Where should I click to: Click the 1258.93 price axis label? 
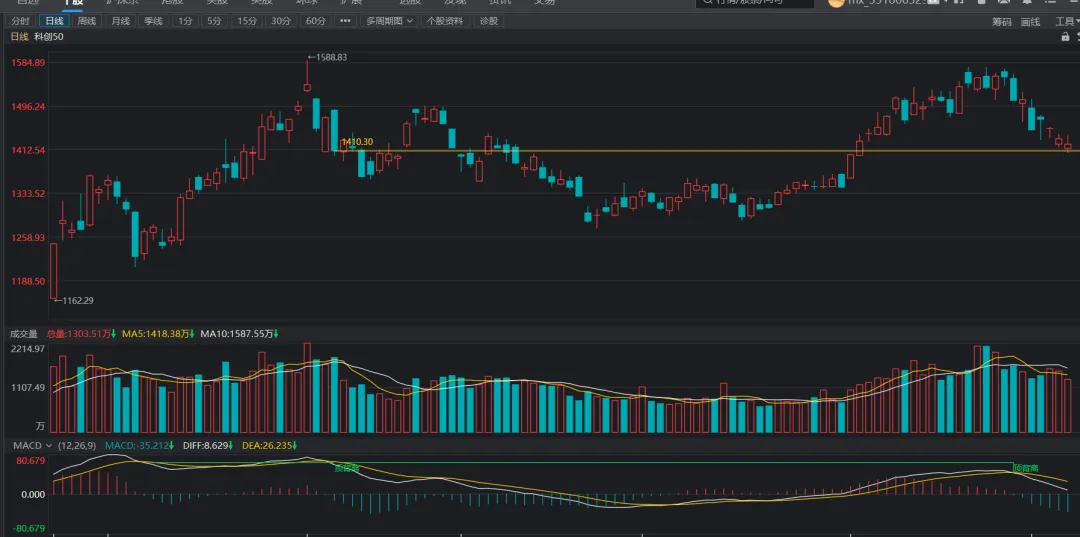[28, 238]
